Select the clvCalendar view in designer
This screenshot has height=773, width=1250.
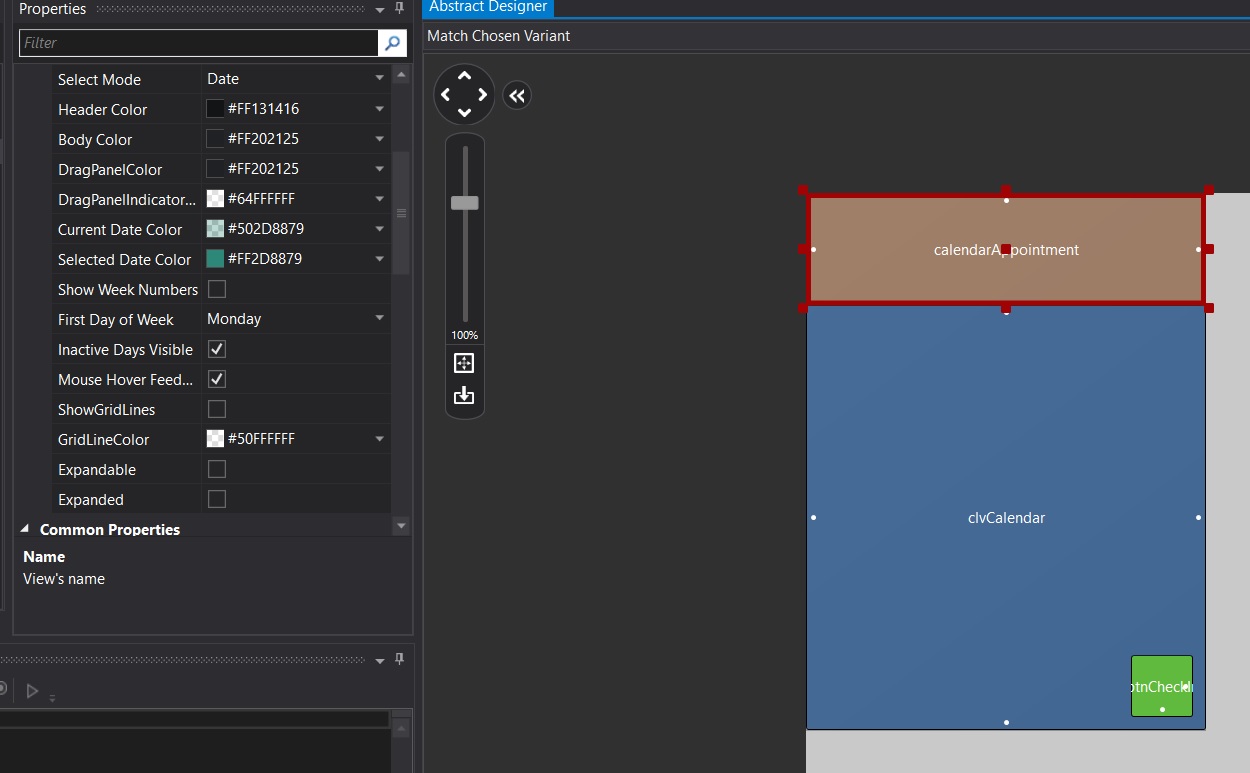click(x=1006, y=518)
